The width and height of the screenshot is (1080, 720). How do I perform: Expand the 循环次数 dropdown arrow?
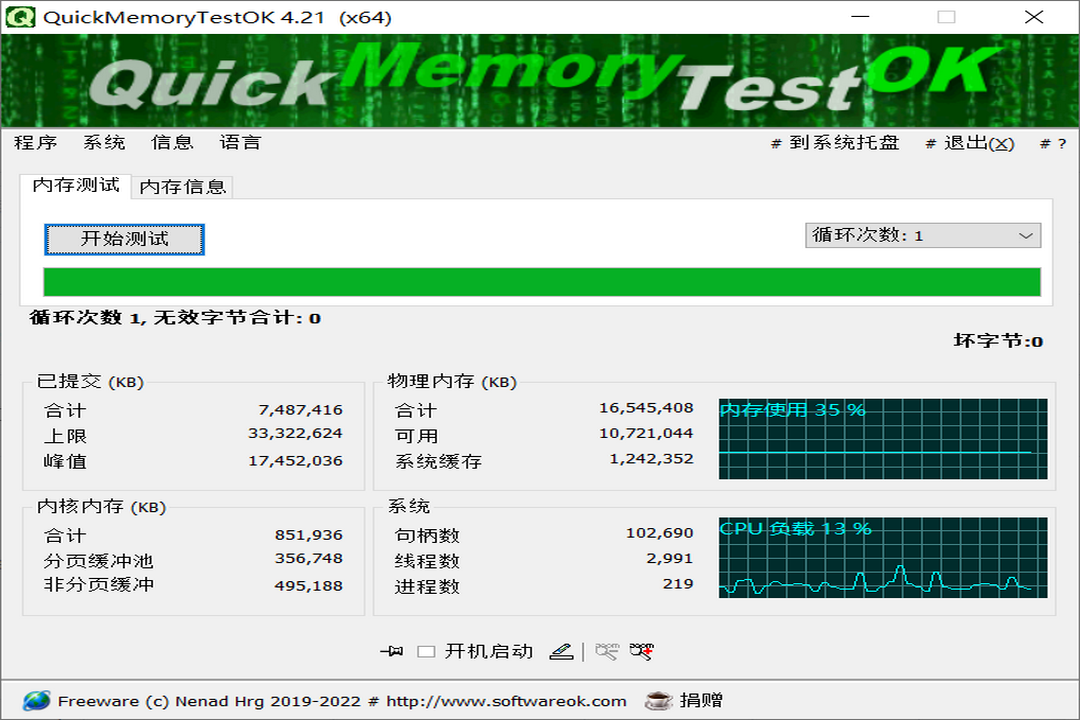pyautogui.click(x=1025, y=236)
